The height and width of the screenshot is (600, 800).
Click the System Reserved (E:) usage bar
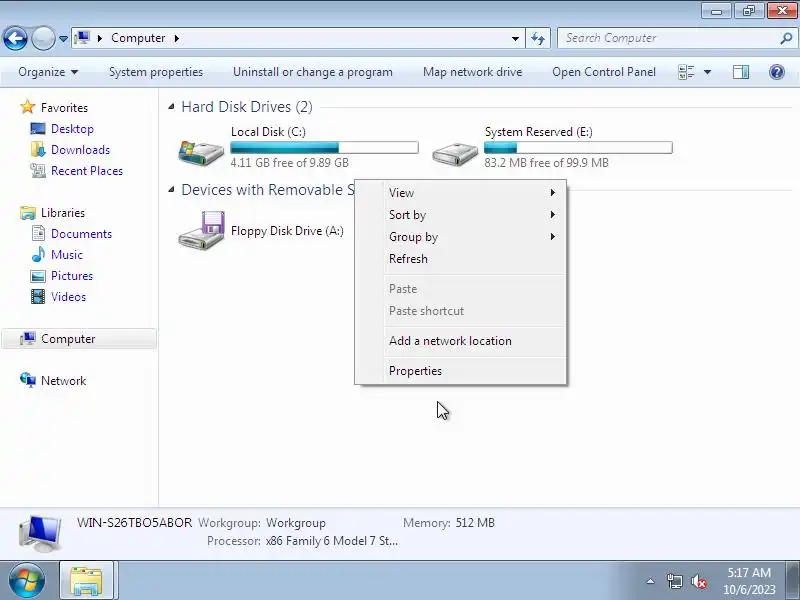(578, 147)
